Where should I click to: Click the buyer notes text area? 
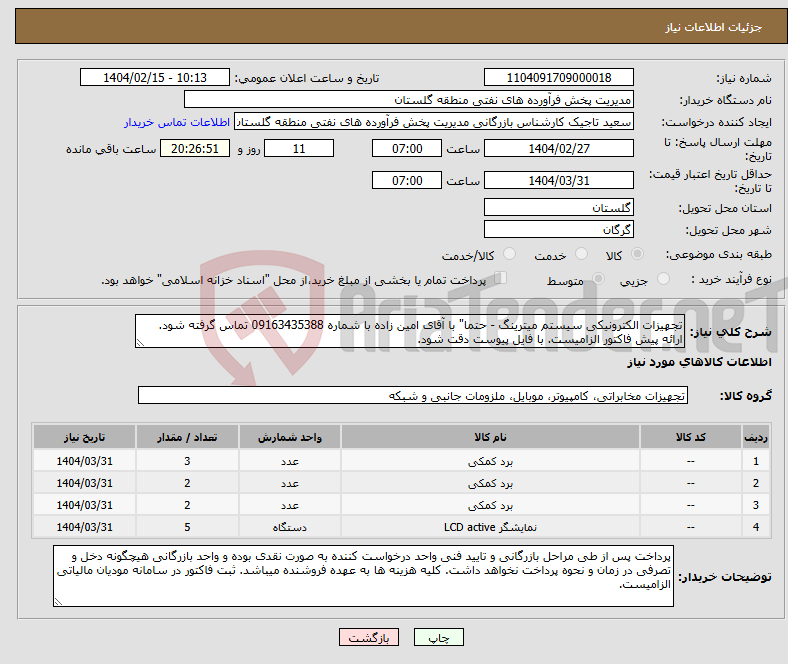point(363,576)
